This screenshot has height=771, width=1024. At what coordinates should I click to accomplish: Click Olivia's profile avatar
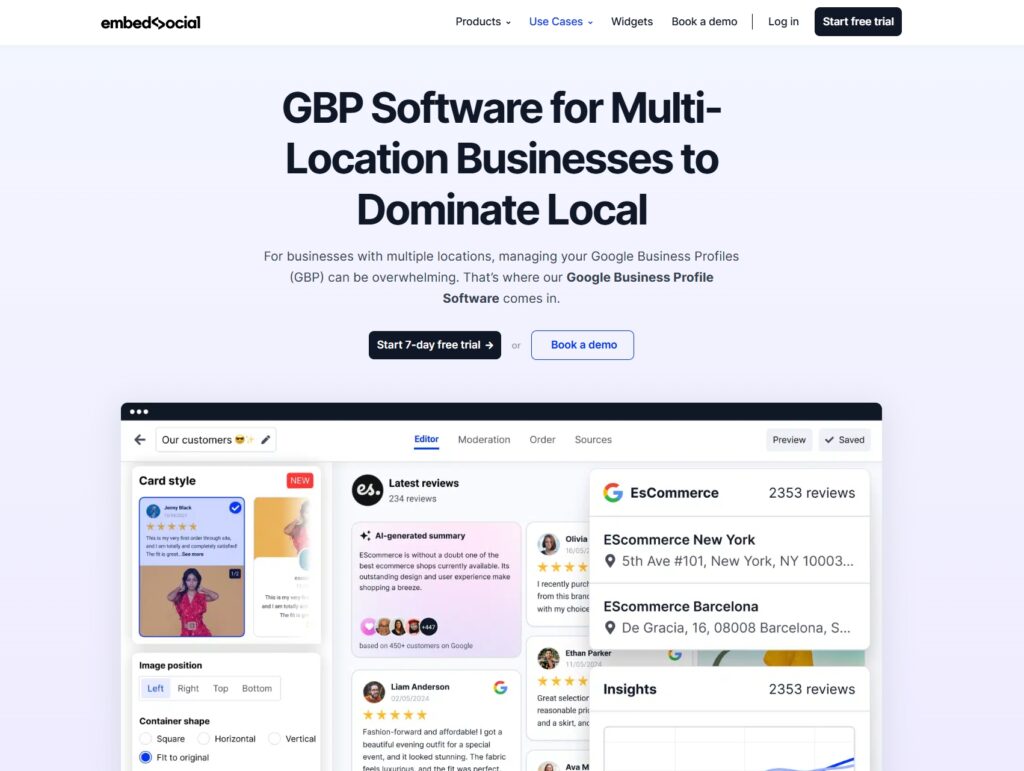tap(548, 544)
